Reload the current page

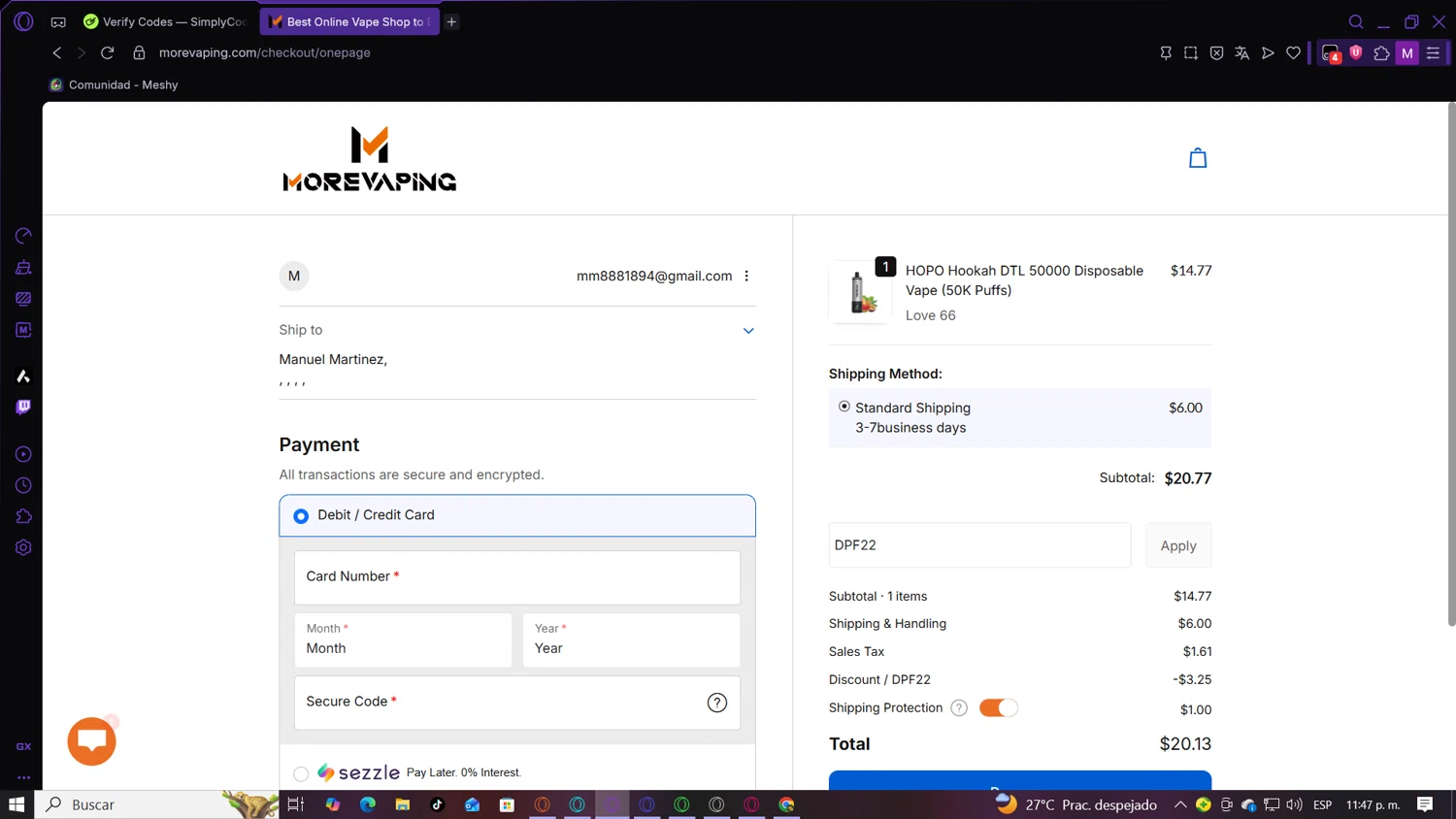pyautogui.click(x=108, y=52)
